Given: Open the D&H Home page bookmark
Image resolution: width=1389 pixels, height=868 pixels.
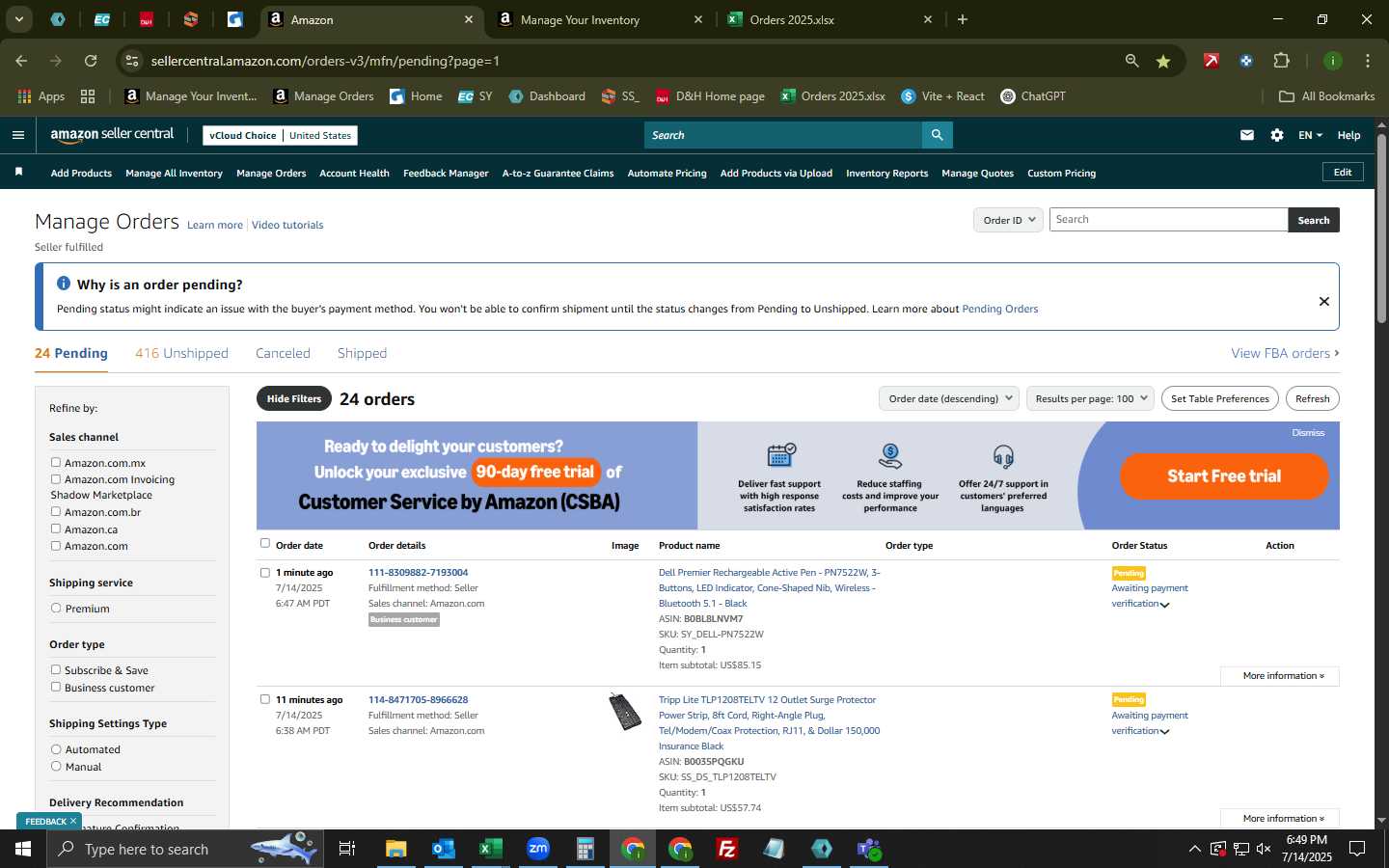Looking at the screenshot, I should pyautogui.click(x=710, y=96).
